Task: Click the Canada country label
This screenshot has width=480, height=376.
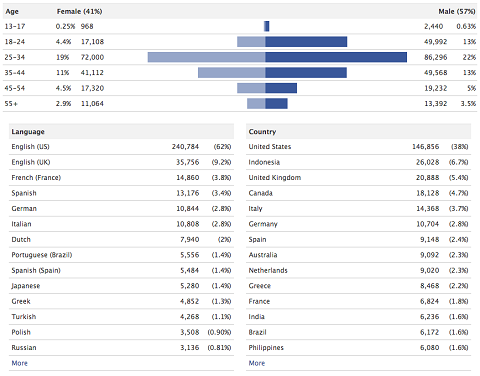Action: click(260, 193)
